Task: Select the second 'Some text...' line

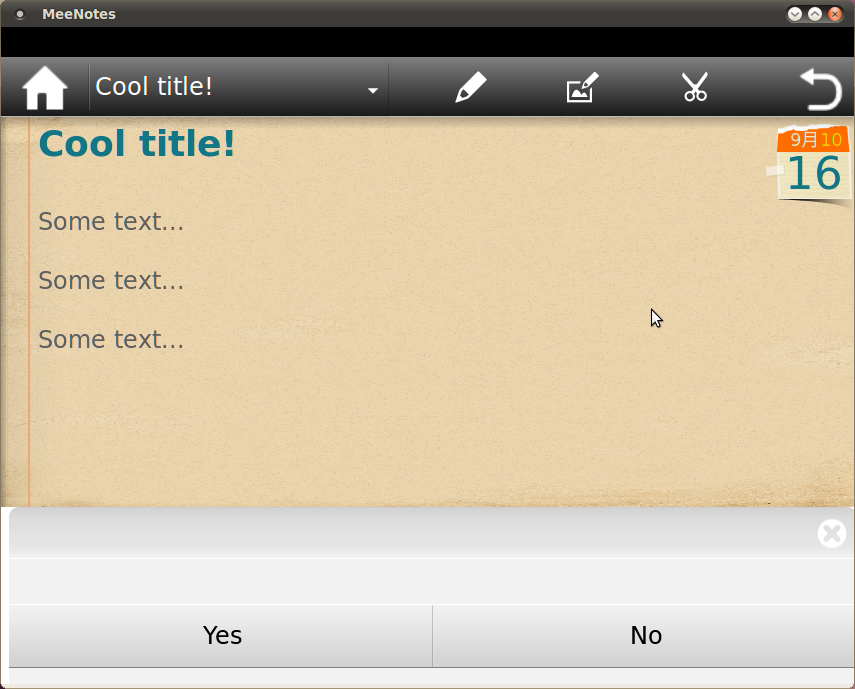Action: [x=111, y=280]
